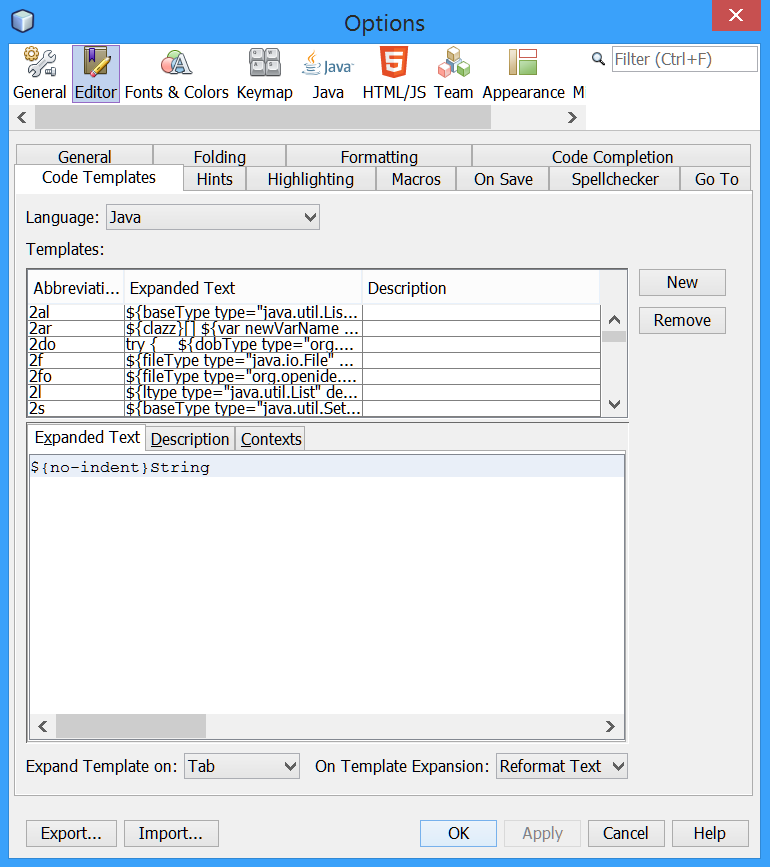Open Fonts & Colors category
Screen dimensions: 770x867
(x=176, y=74)
